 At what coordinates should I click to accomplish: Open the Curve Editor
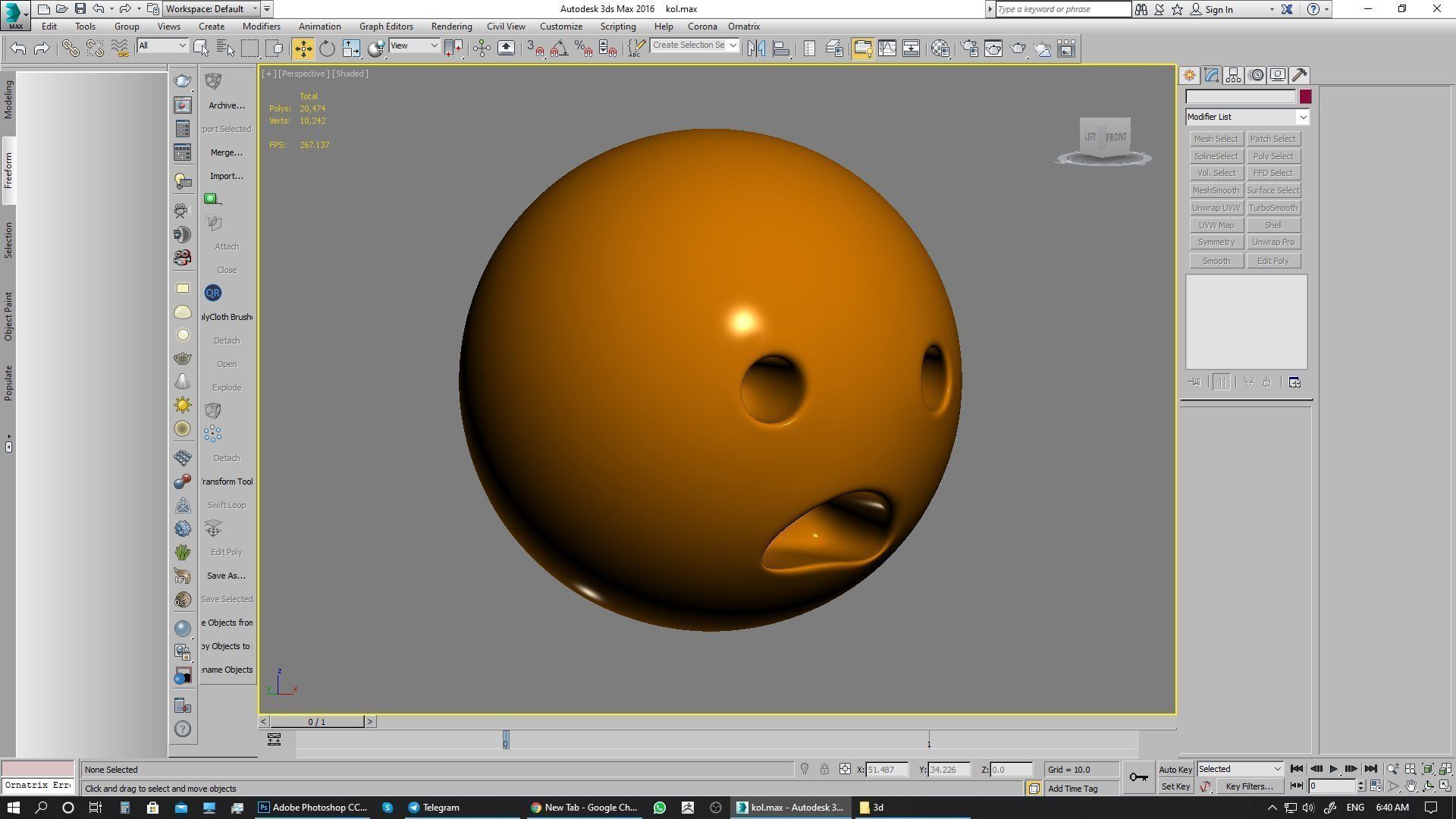(x=887, y=49)
